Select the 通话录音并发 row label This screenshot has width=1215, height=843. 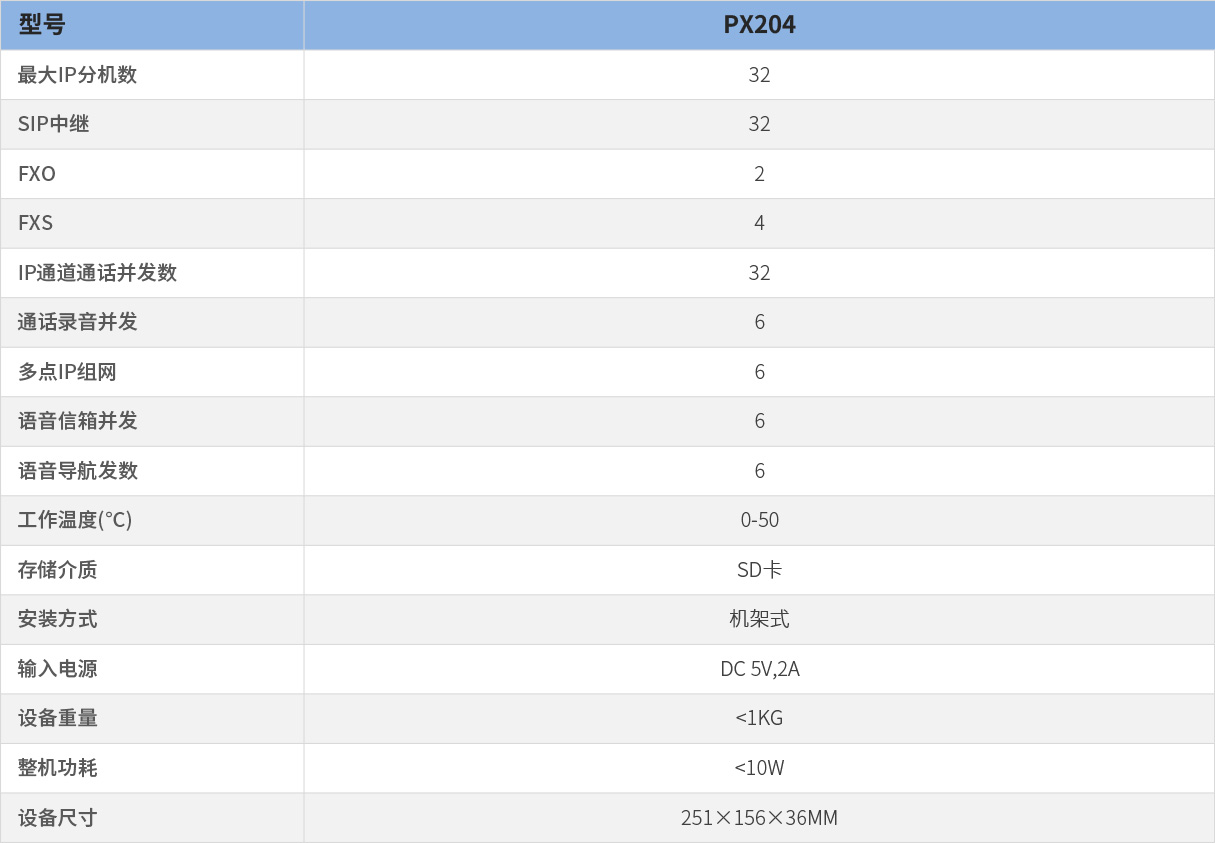tap(77, 322)
